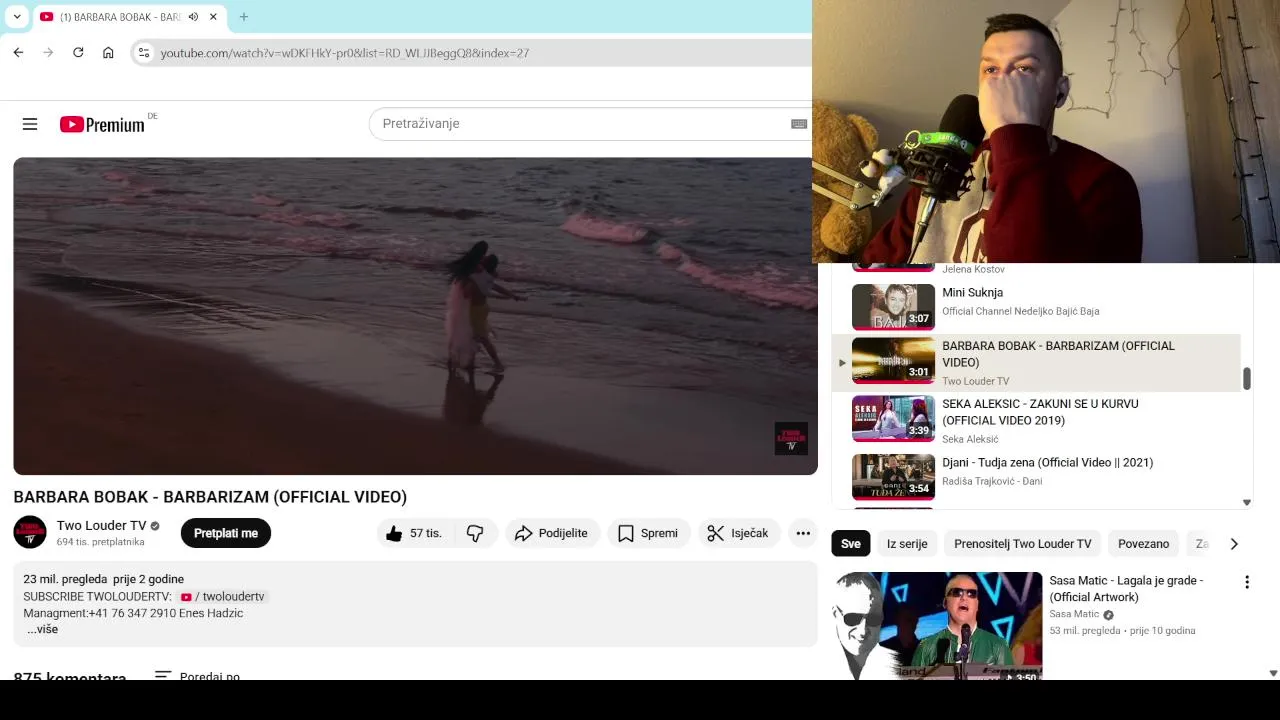Like the video with thumbs-up button
1280x720 pixels.
click(413, 533)
